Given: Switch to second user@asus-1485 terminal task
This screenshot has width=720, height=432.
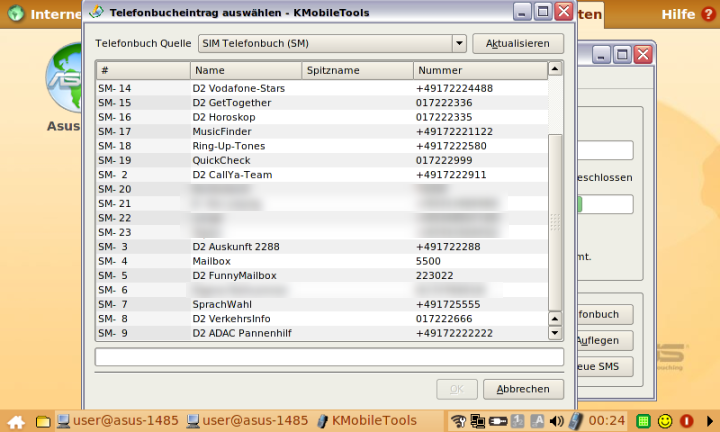Looking at the screenshot, I should click(x=248, y=421).
